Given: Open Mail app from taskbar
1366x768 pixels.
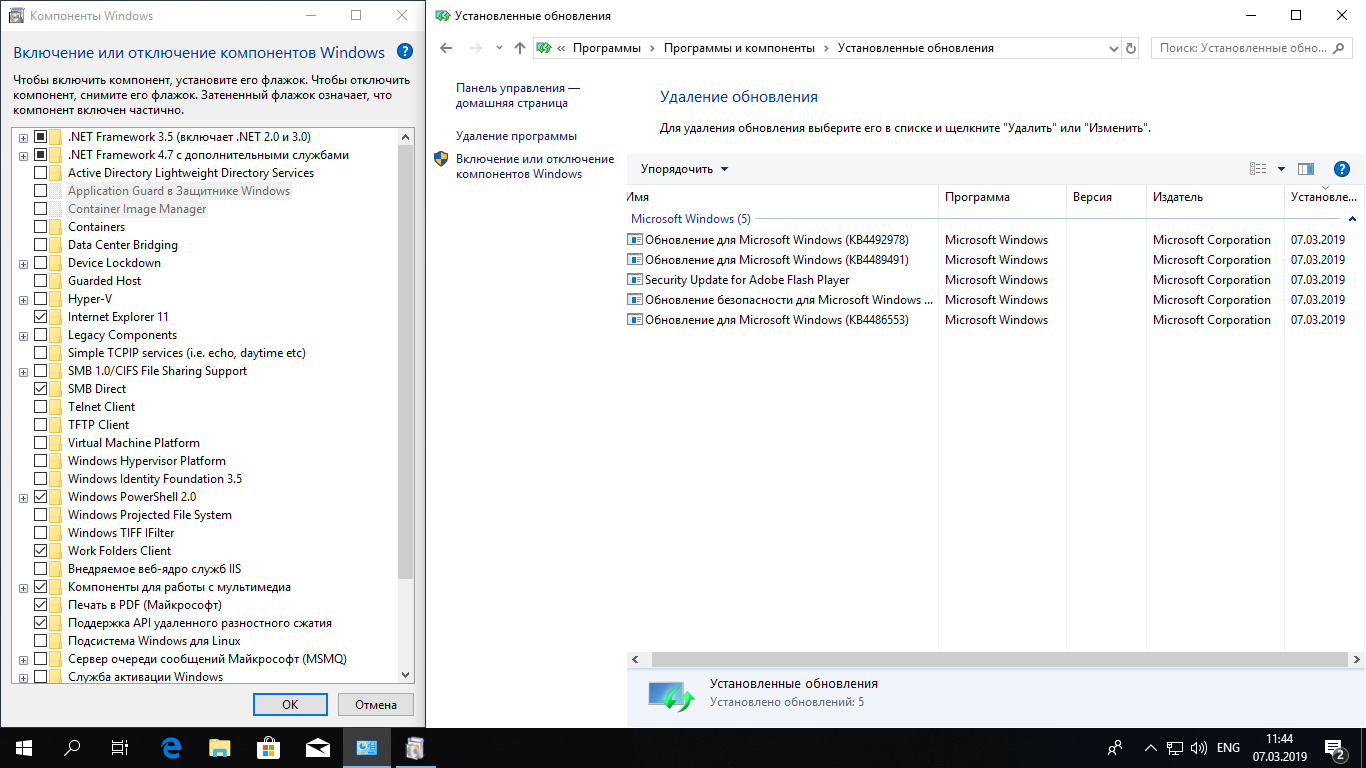Looking at the screenshot, I should (318, 748).
